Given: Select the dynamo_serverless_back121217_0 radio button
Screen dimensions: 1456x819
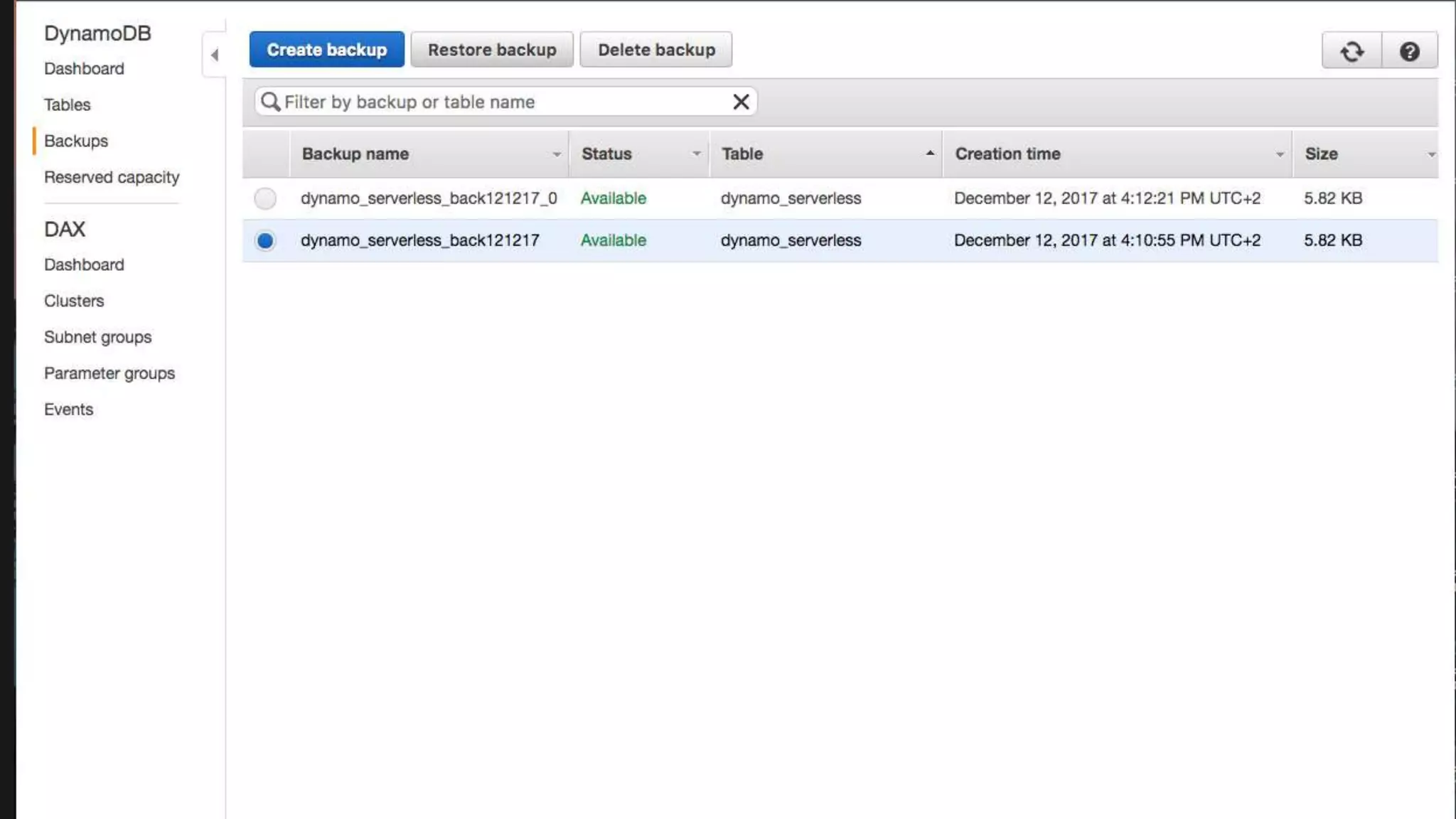Looking at the screenshot, I should coord(265,198).
